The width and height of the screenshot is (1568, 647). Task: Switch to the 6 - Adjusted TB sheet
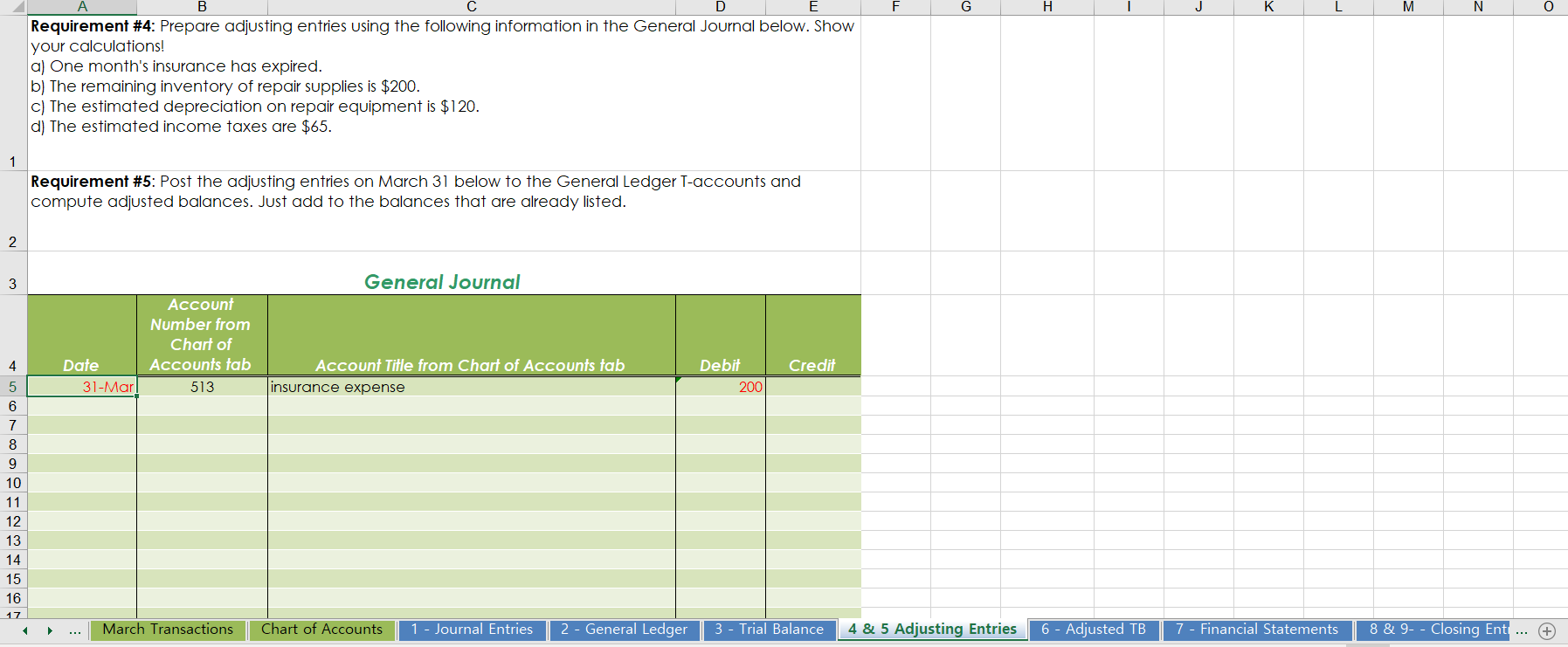(x=1094, y=630)
